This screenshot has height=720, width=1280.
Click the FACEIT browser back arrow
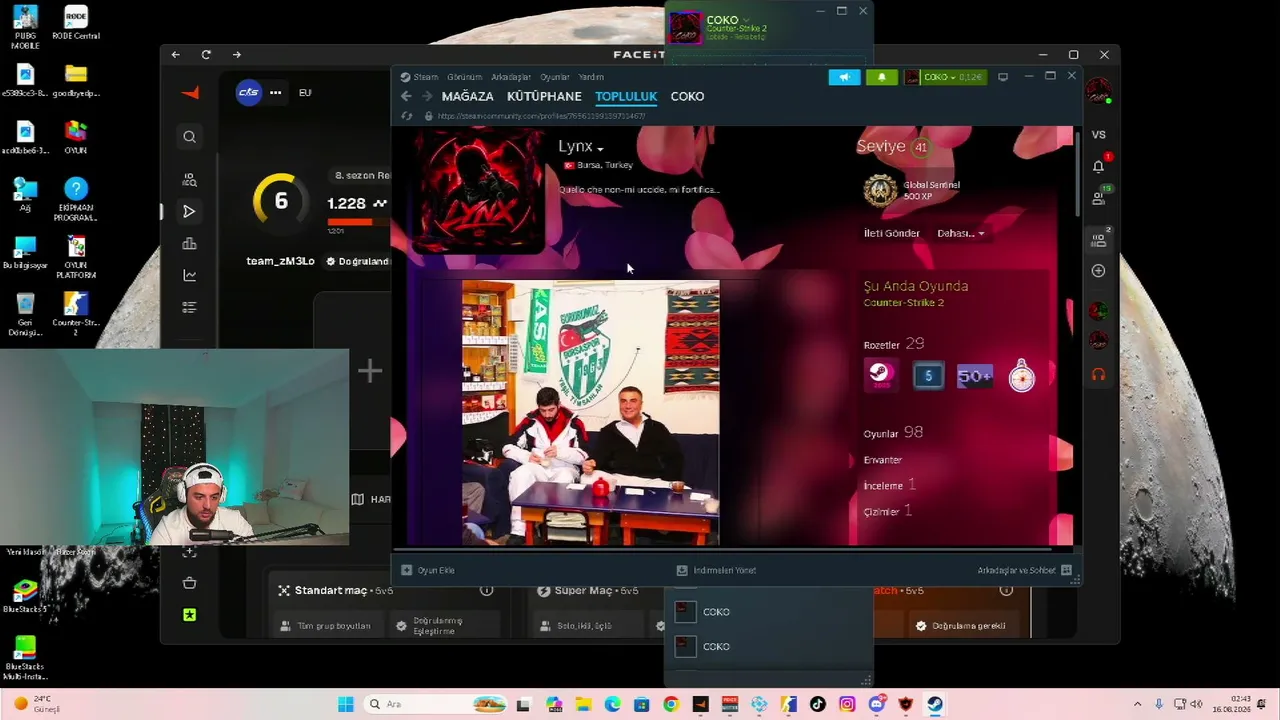click(176, 55)
